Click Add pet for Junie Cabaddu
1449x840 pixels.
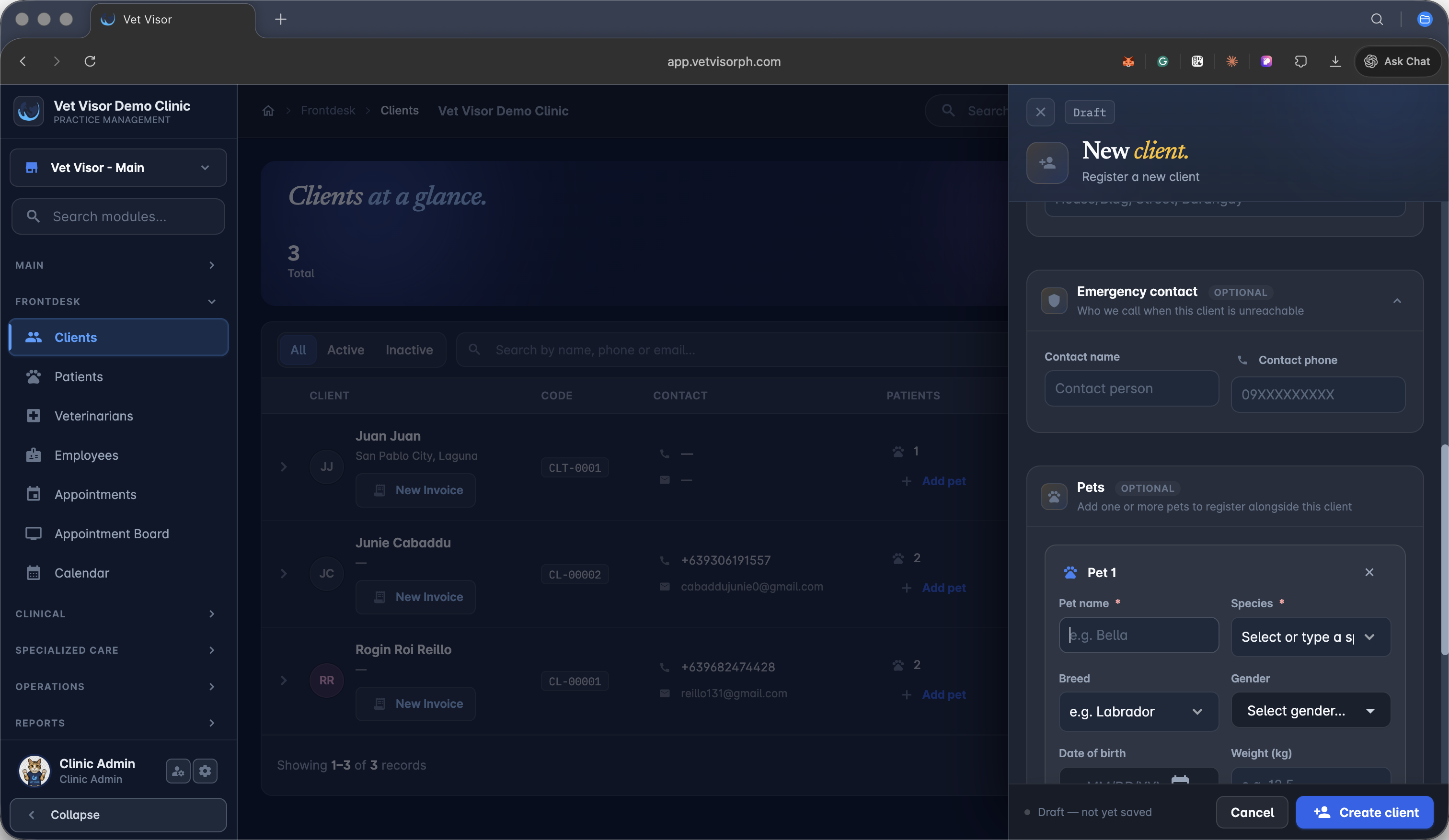(934, 588)
